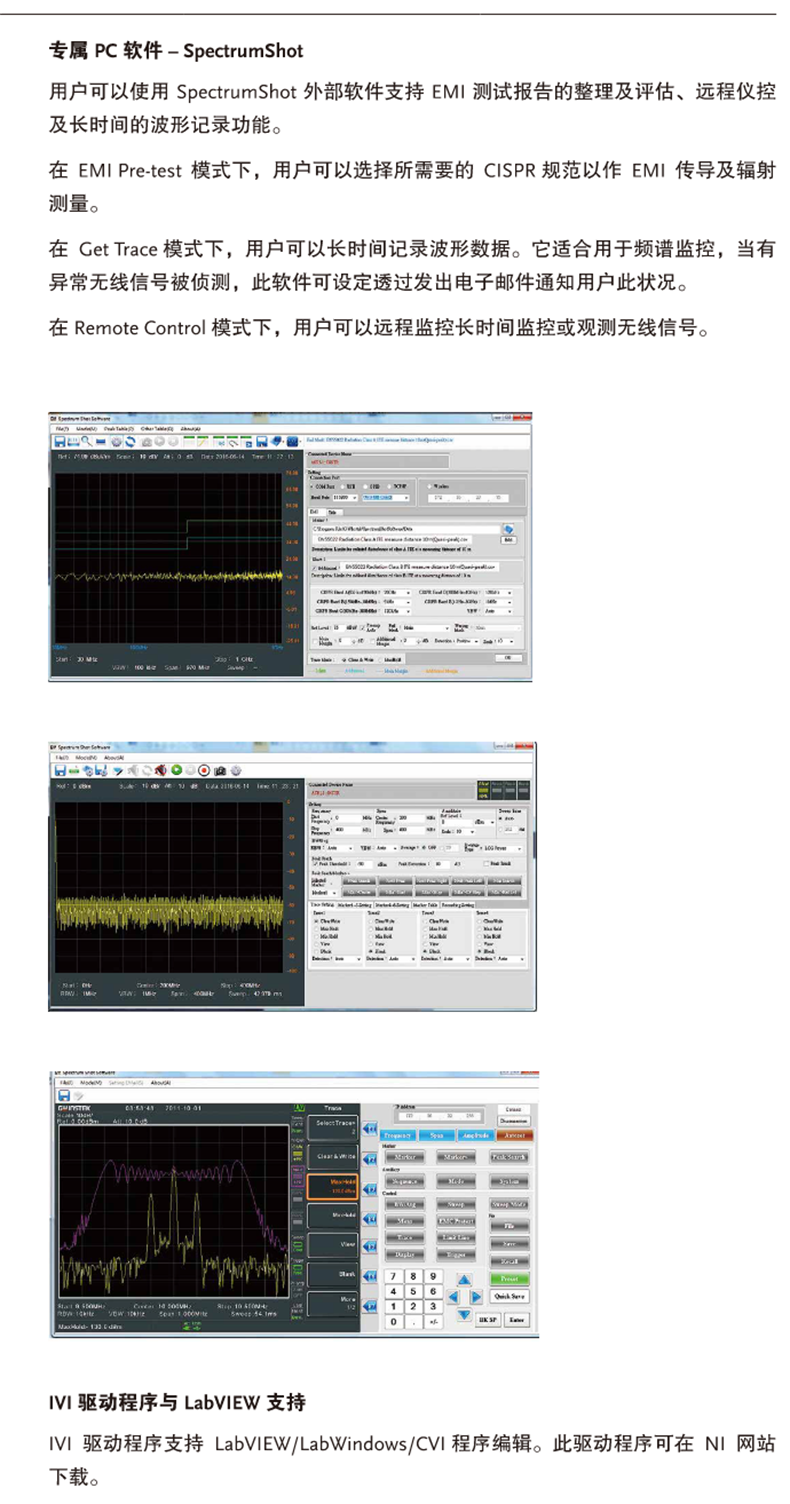Click the Save disk icon in the Remote Control window toolbar
790x1504 pixels.
pos(63,1096)
